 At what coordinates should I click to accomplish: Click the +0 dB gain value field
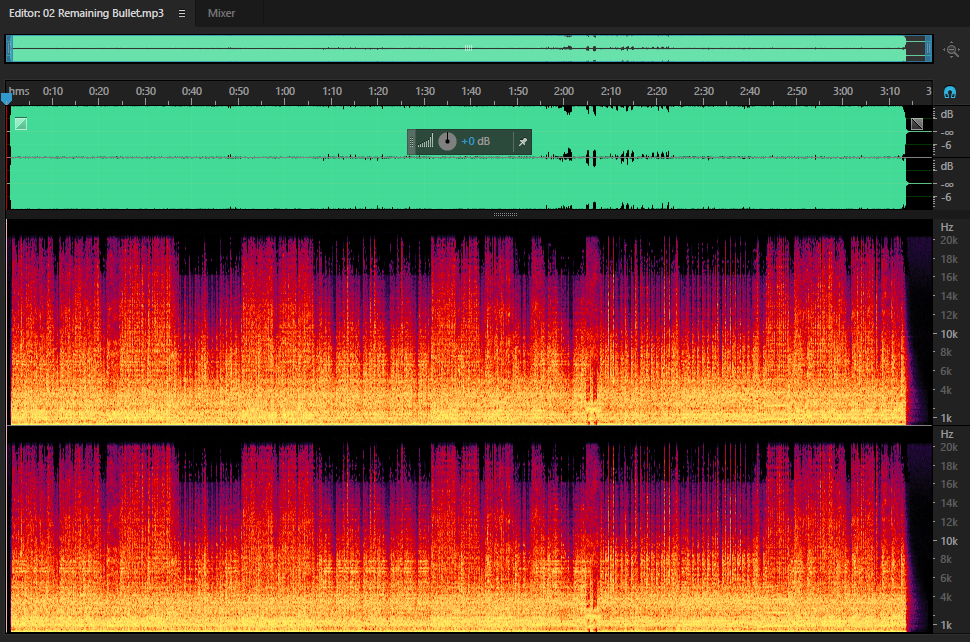476,142
